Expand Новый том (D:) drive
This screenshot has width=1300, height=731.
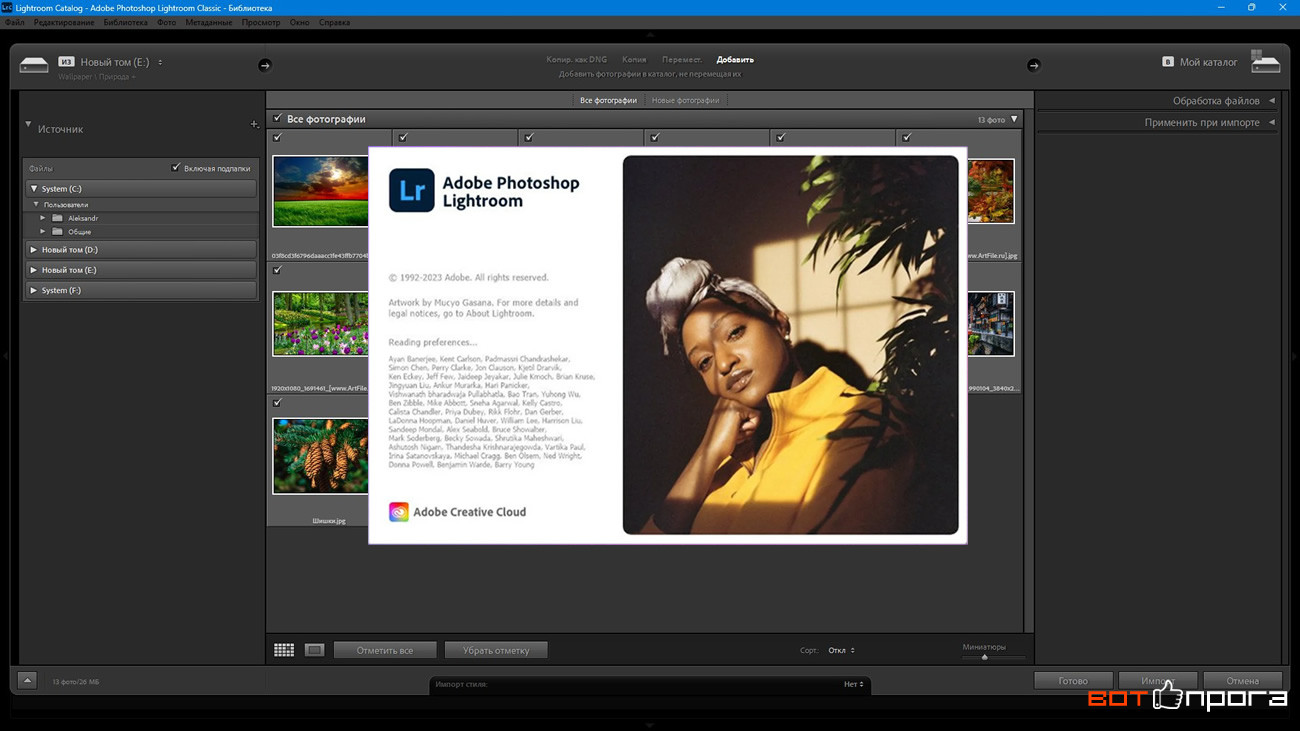34,250
